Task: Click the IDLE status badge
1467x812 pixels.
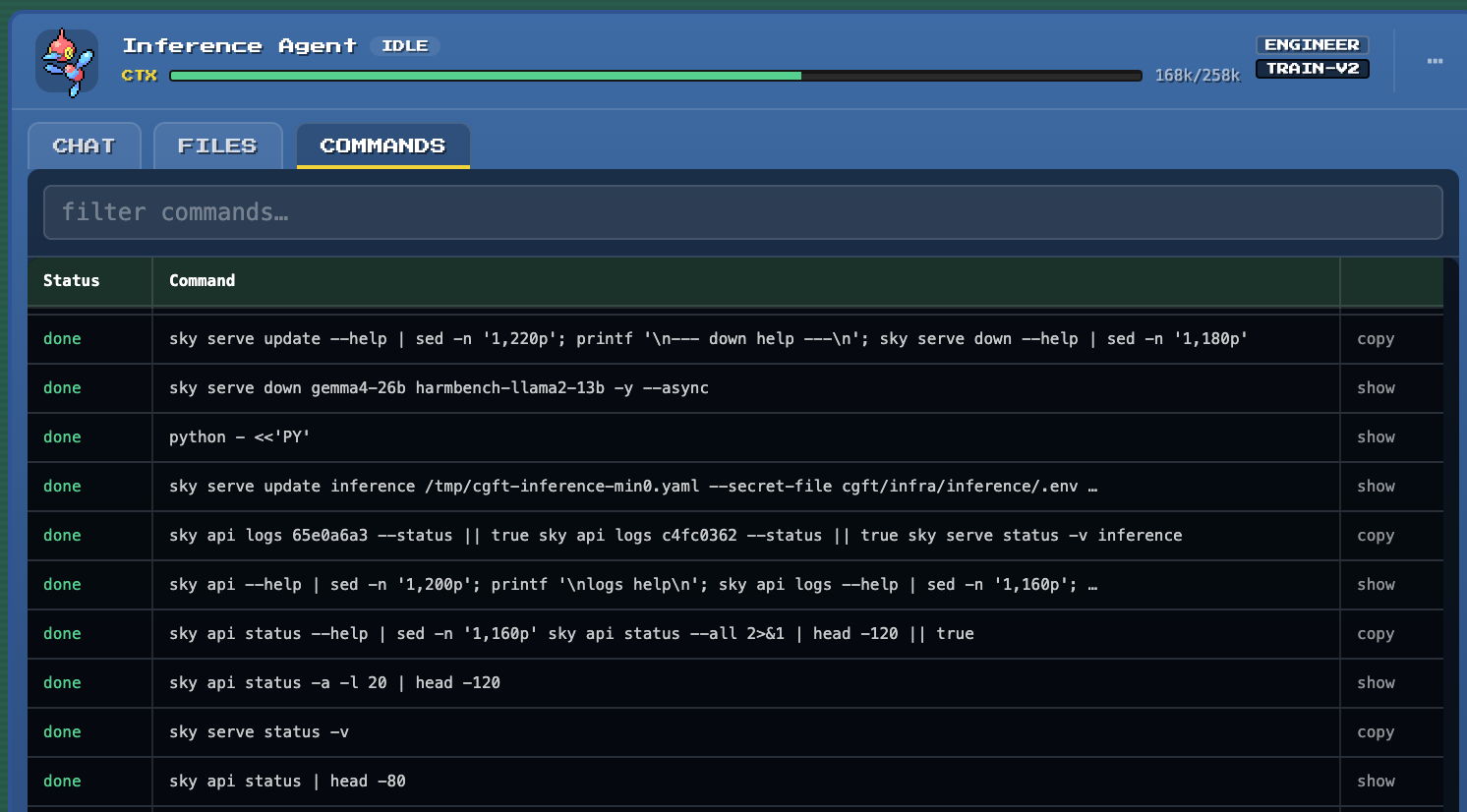Action: pos(405,46)
